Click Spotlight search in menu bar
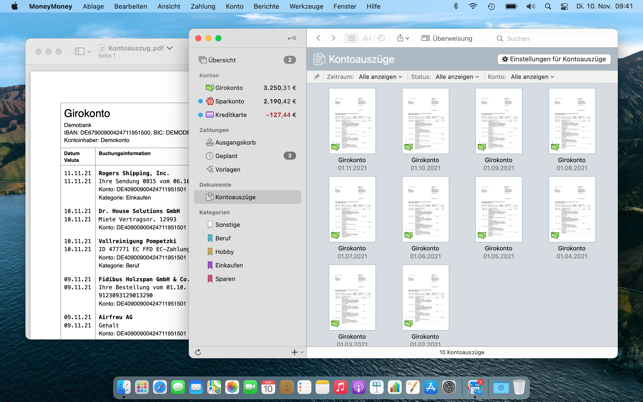 pos(548,6)
